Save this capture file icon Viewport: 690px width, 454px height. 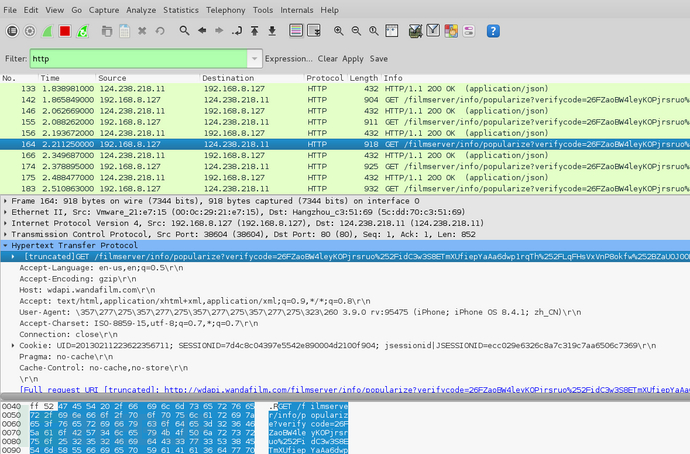click(125, 31)
